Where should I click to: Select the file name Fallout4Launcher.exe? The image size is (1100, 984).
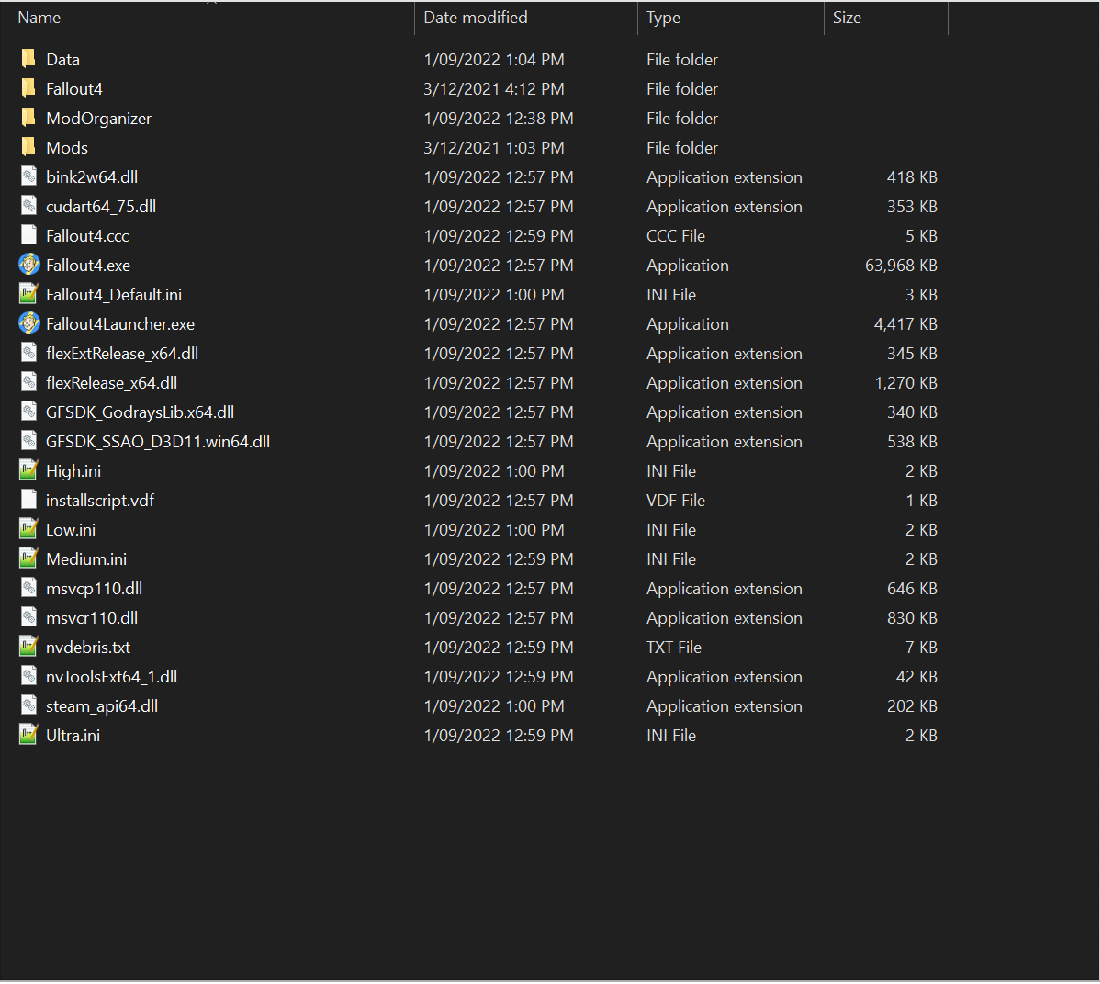click(x=120, y=325)
